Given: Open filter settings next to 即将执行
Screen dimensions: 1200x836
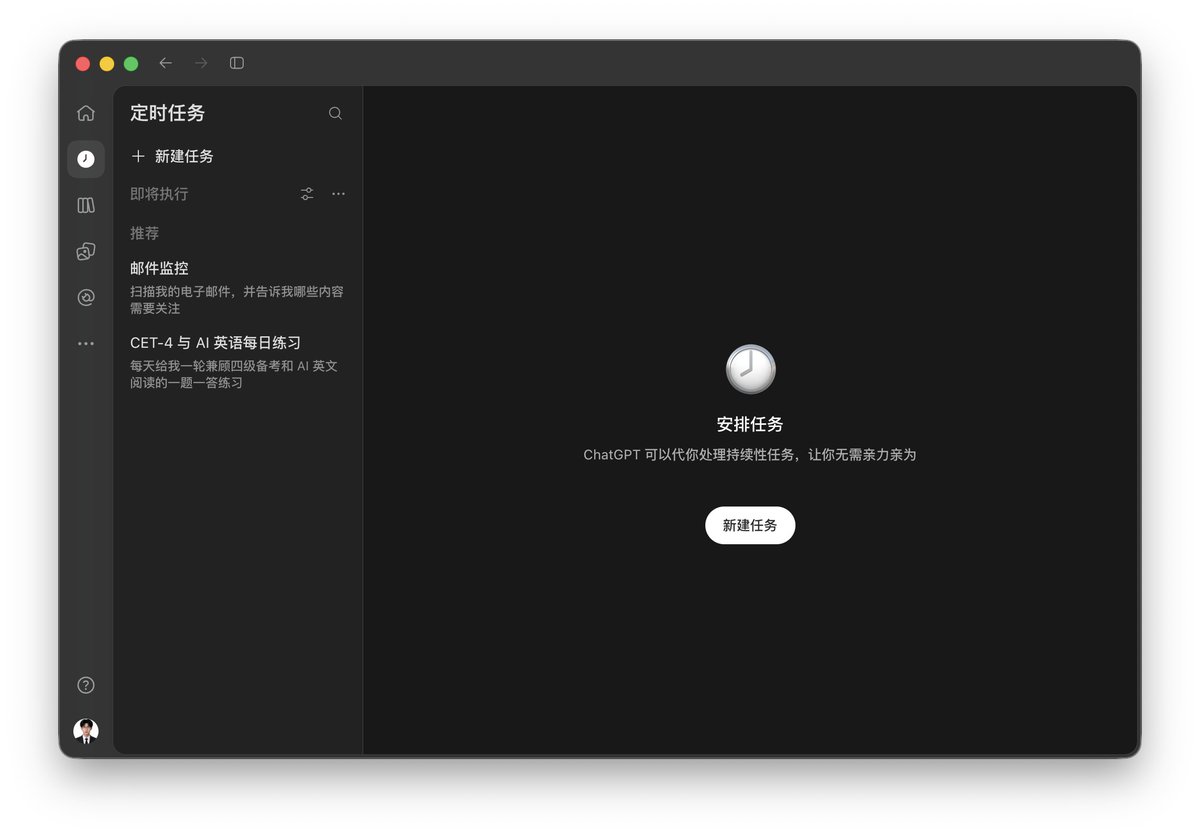Looking at the screenshot, I should tap(307, 194).
